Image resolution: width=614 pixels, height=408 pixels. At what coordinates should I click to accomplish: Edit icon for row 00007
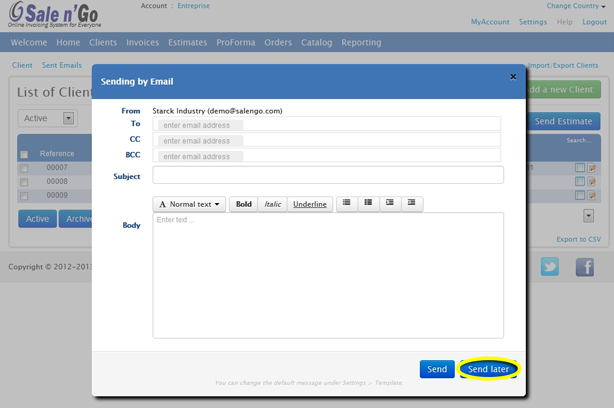click(x=591, y=168)
